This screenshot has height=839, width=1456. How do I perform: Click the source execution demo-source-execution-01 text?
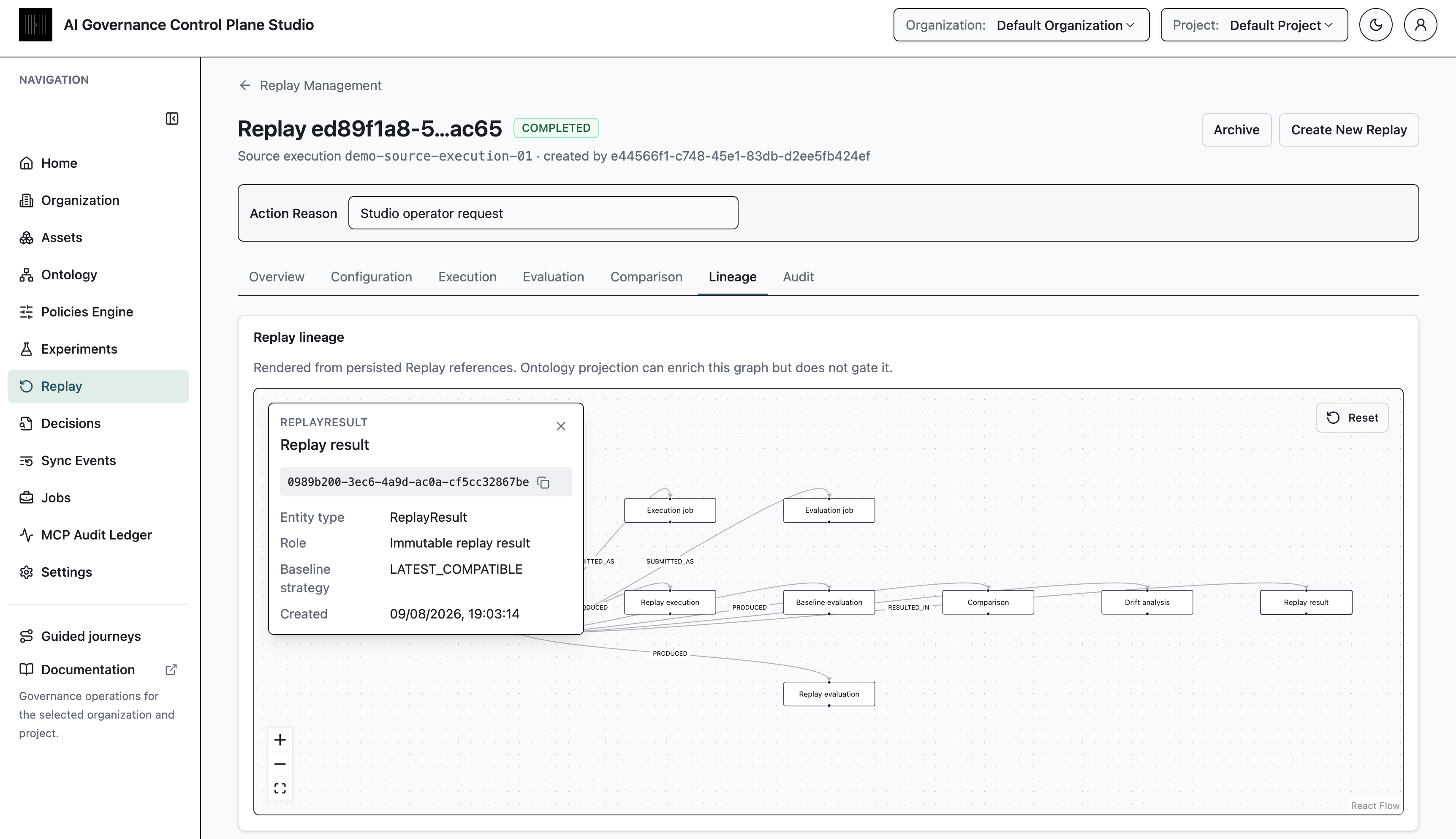(438, 156)
